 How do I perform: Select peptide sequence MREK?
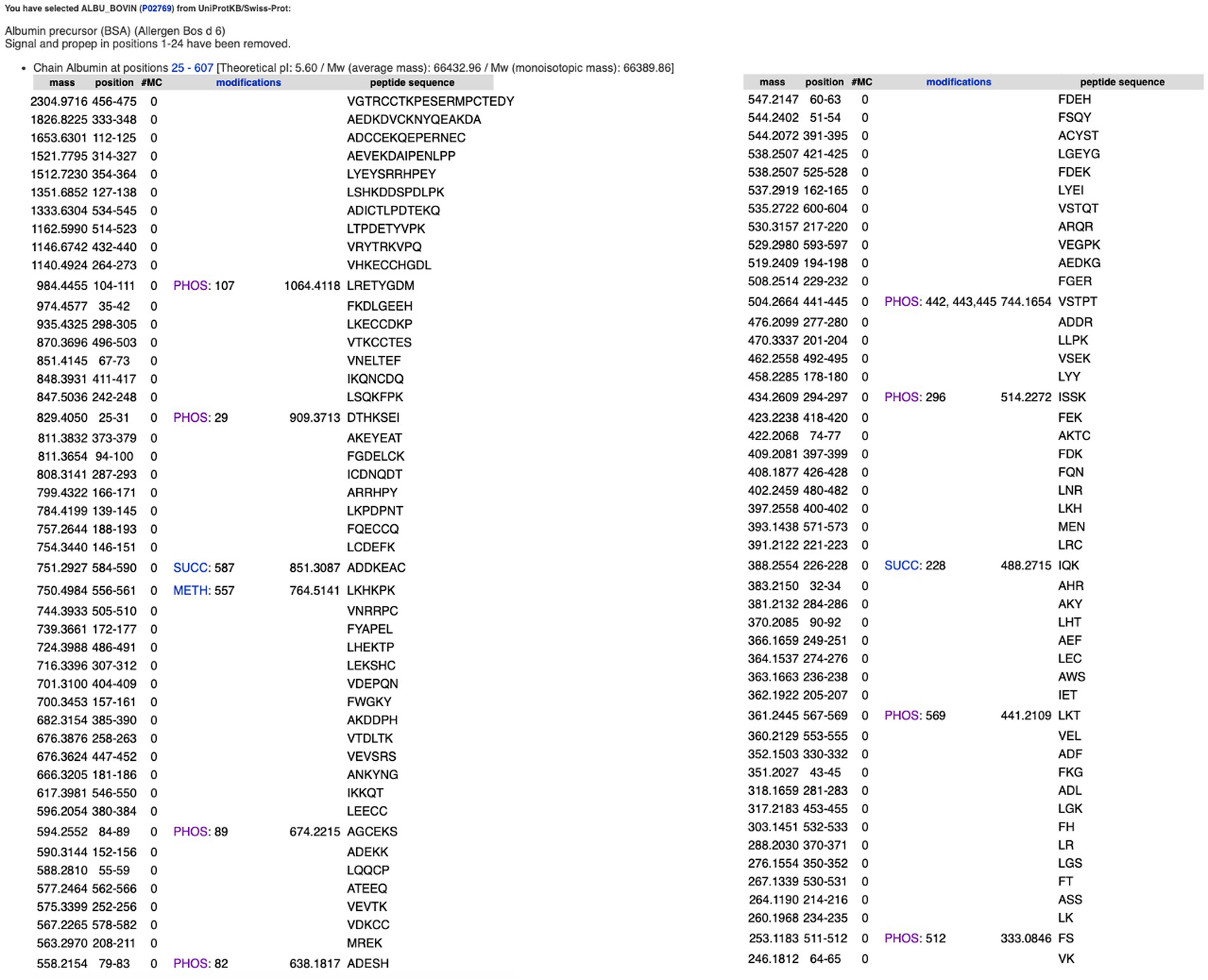(365, 943)
